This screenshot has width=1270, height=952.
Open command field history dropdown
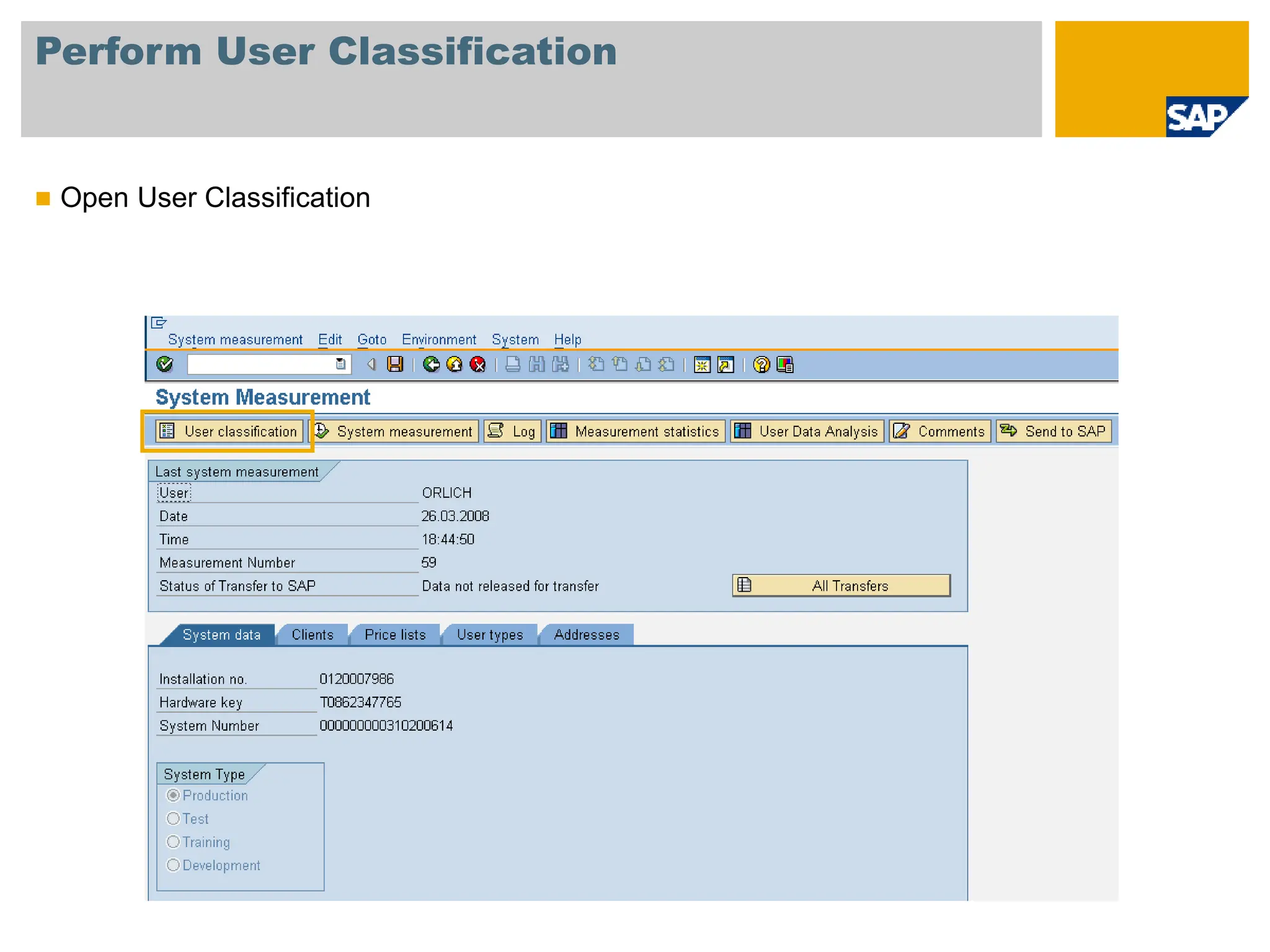click(340, 364)
